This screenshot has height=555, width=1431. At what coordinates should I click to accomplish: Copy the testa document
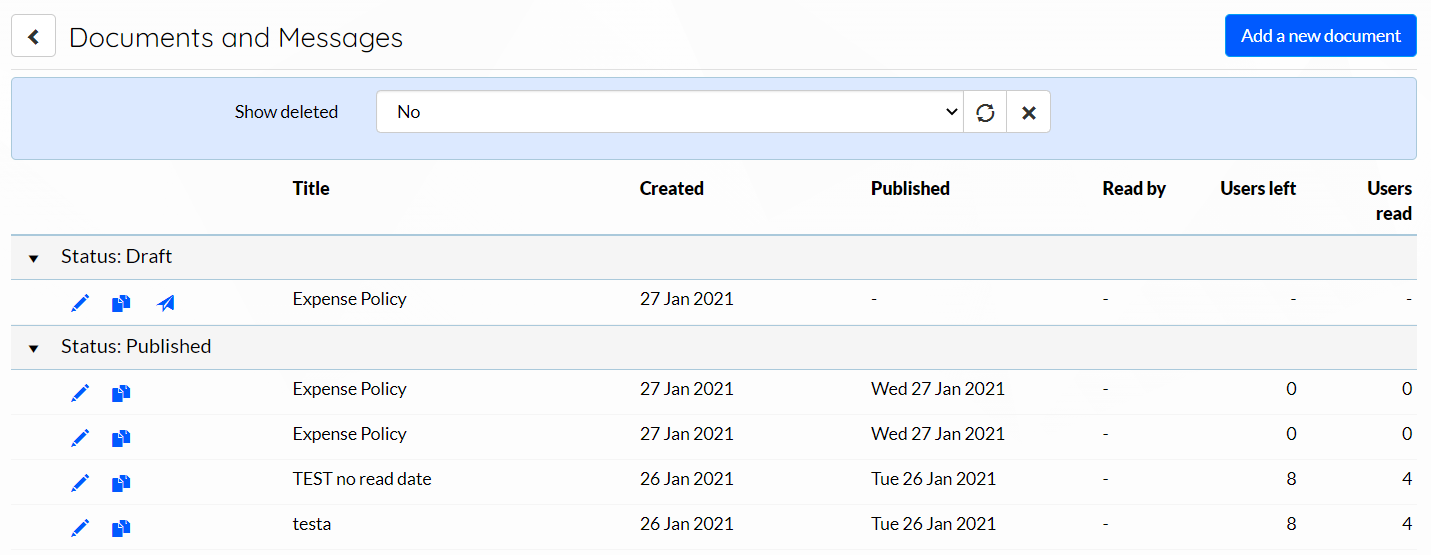121,528
